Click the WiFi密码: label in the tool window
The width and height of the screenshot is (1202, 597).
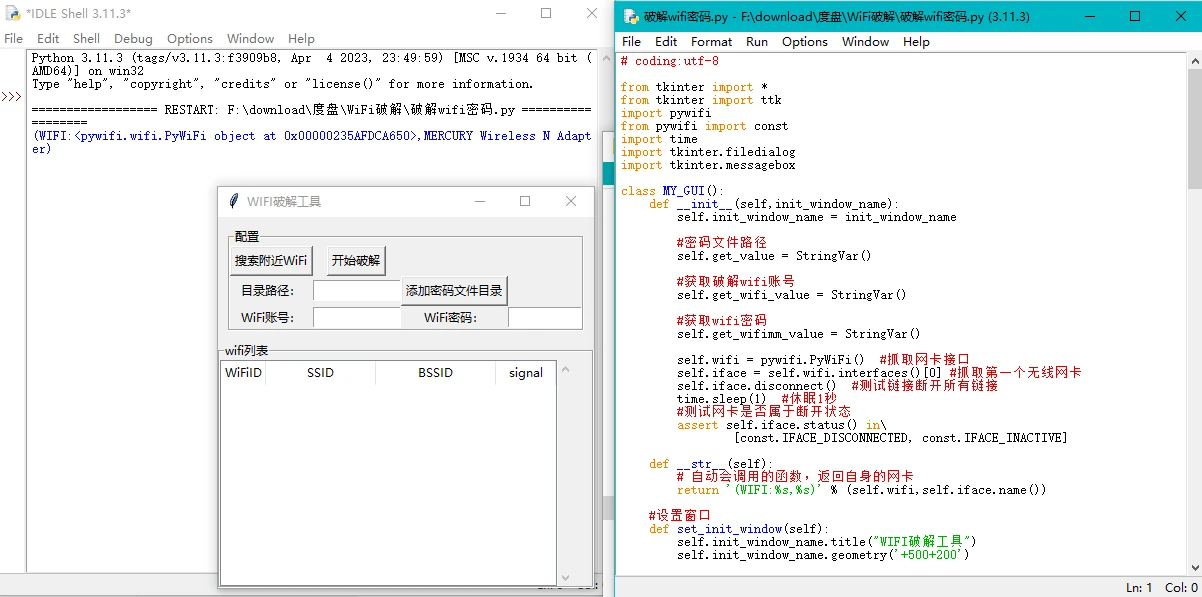[x=450, y=318]
